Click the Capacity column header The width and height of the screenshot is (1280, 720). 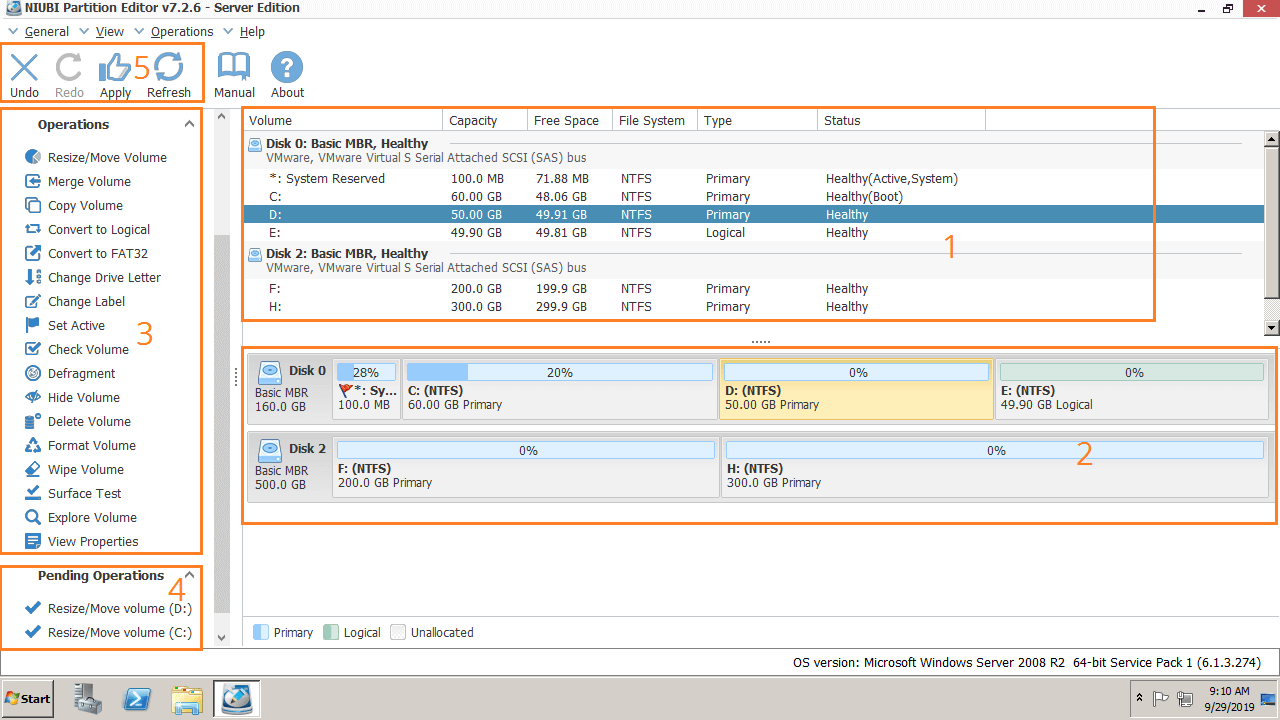pos(473,120)
